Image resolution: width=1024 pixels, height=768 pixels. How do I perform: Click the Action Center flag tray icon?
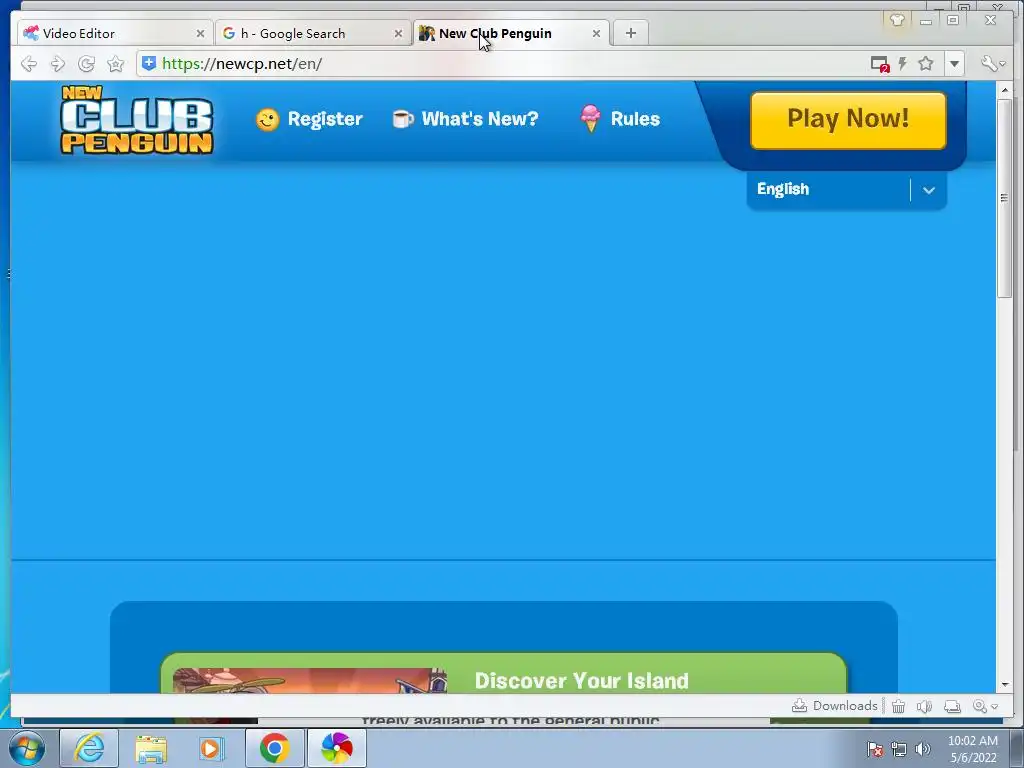pyautogui.click(x=875, y=749)
